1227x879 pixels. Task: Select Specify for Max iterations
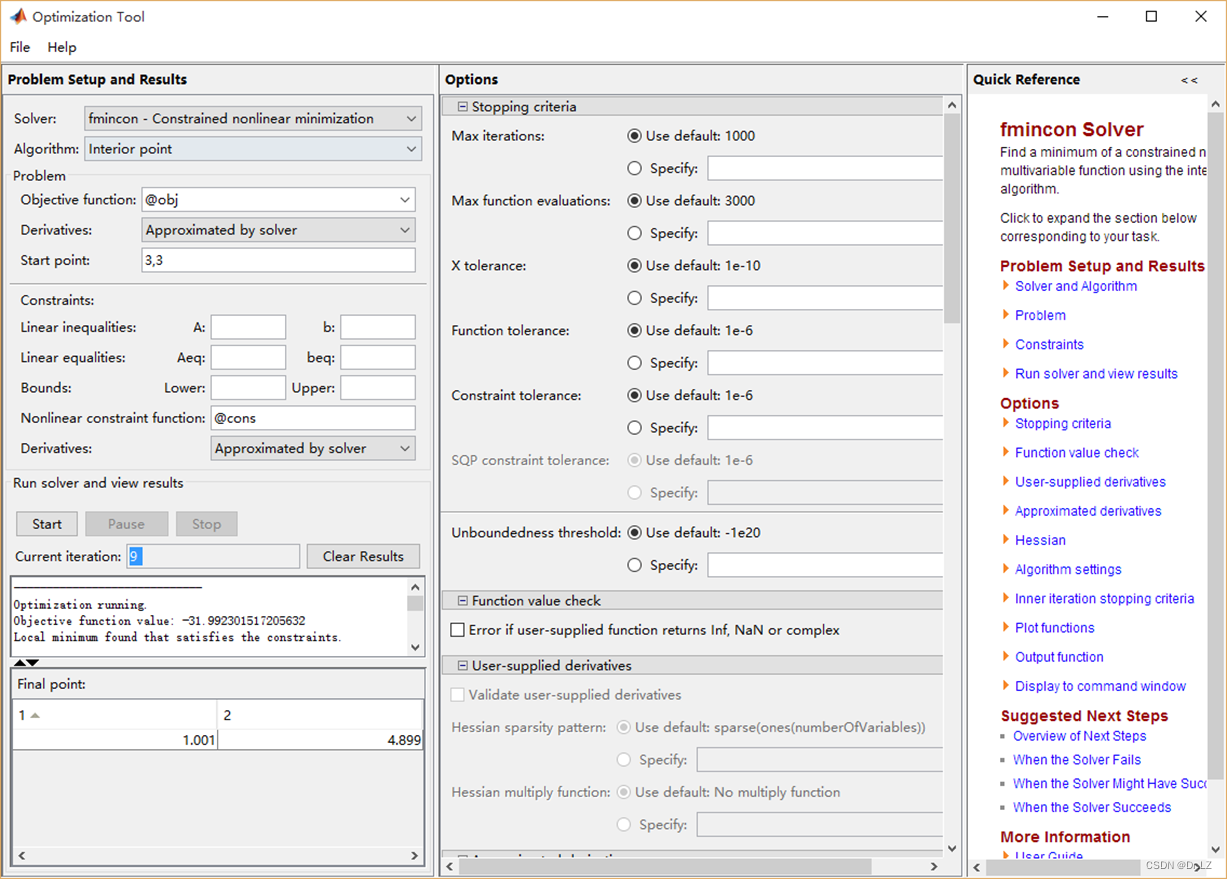(634, 168)
